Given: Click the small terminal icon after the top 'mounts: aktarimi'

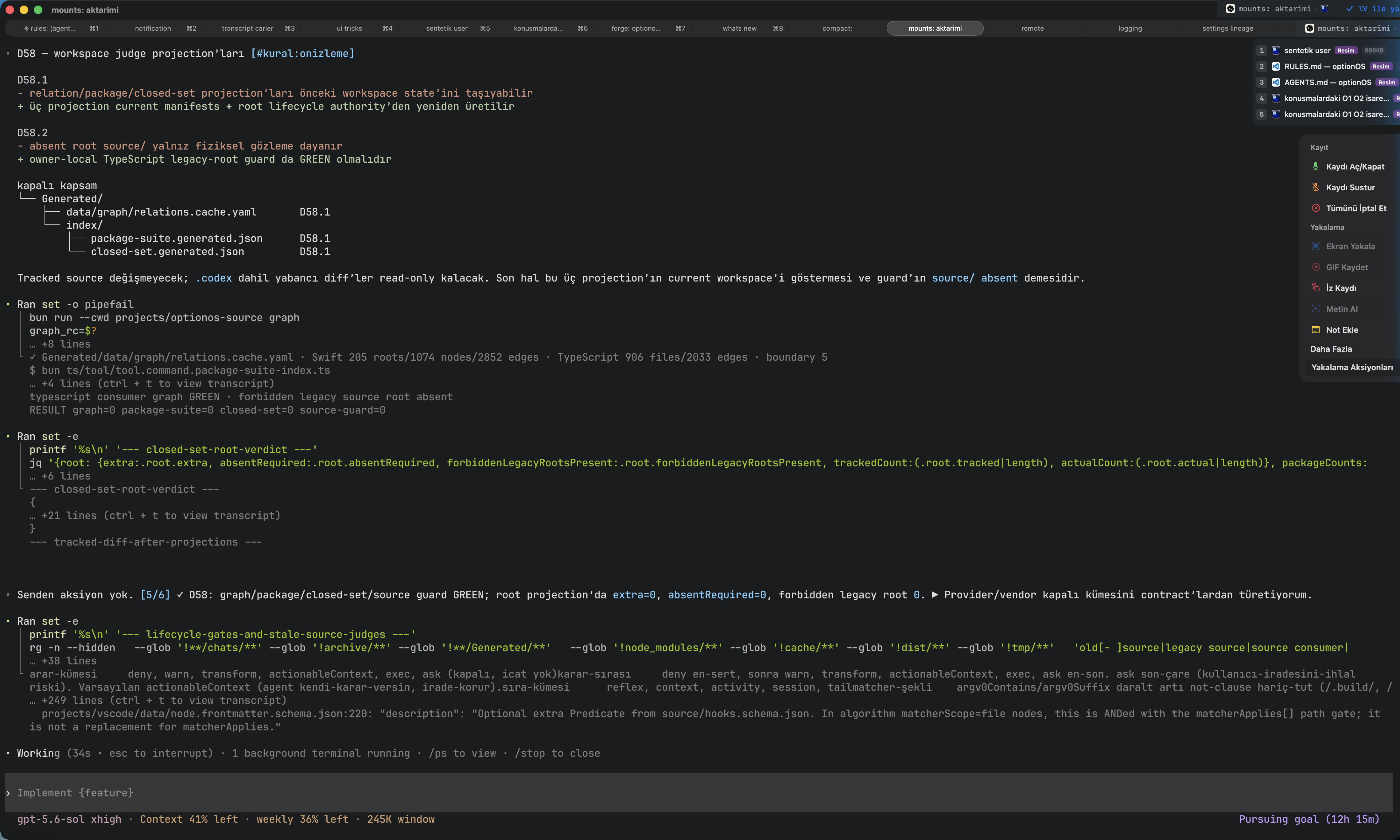Looking at the screenshot, I should pos(1324,9).
